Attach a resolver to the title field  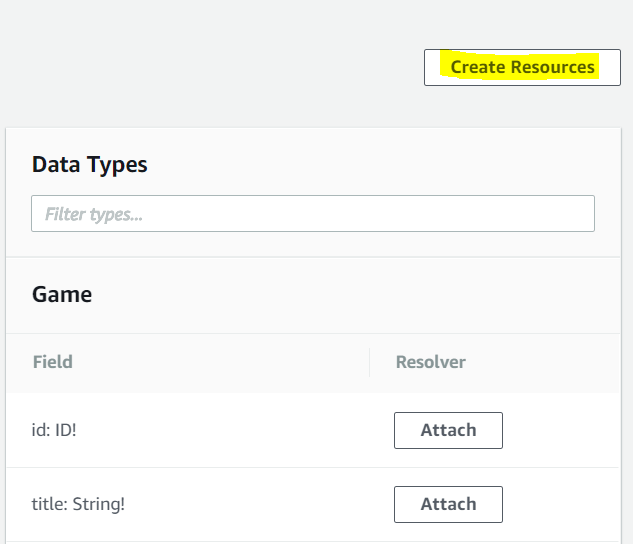point(448,504)
